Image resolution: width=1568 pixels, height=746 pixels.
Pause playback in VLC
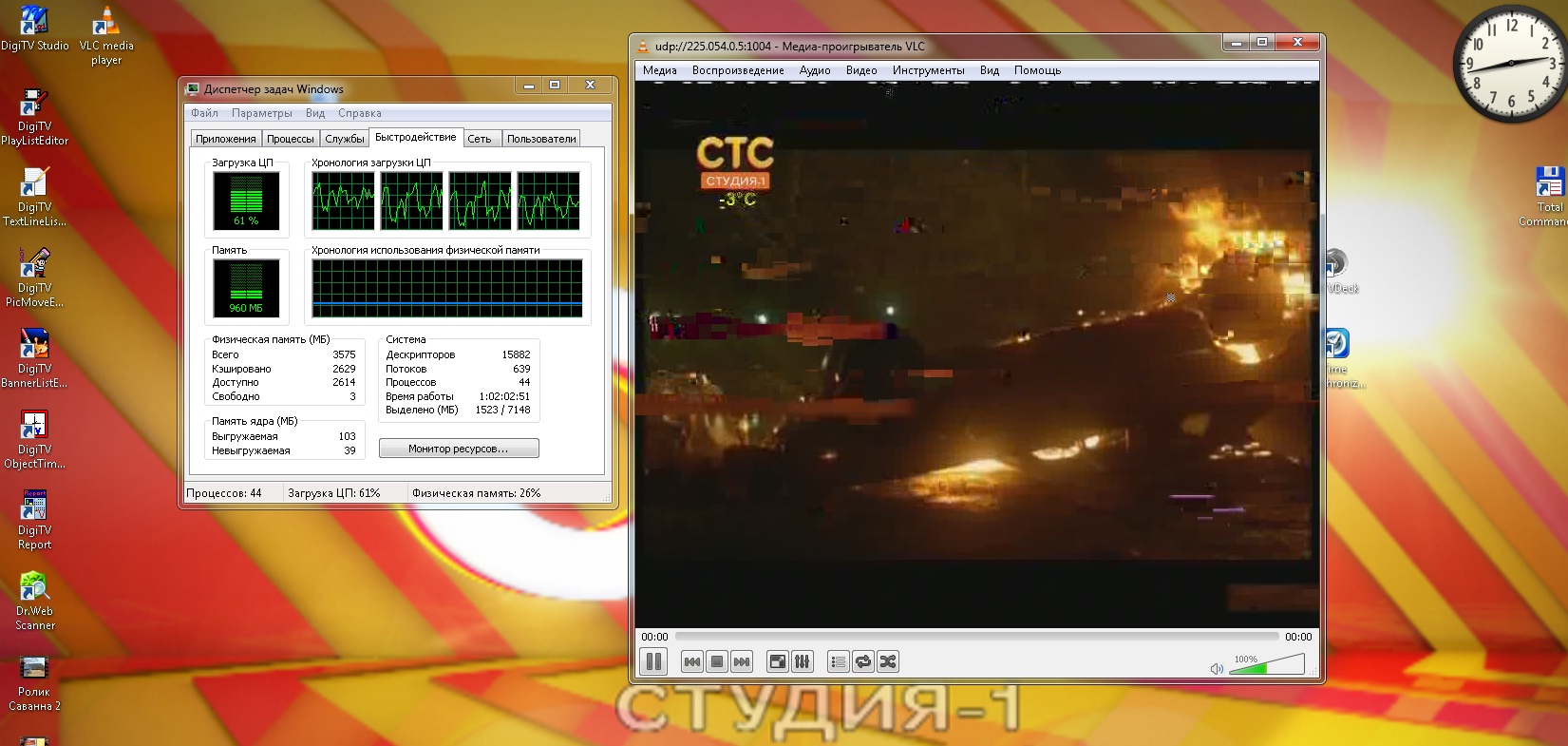click(x=653, y=661)
